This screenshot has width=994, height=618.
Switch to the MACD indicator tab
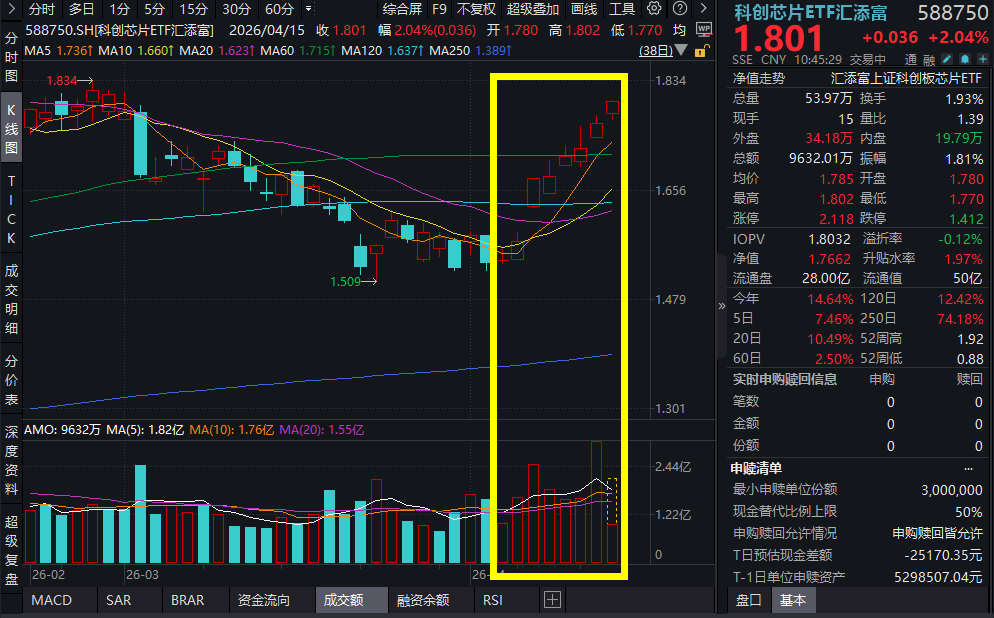click(x=51, y=600)
